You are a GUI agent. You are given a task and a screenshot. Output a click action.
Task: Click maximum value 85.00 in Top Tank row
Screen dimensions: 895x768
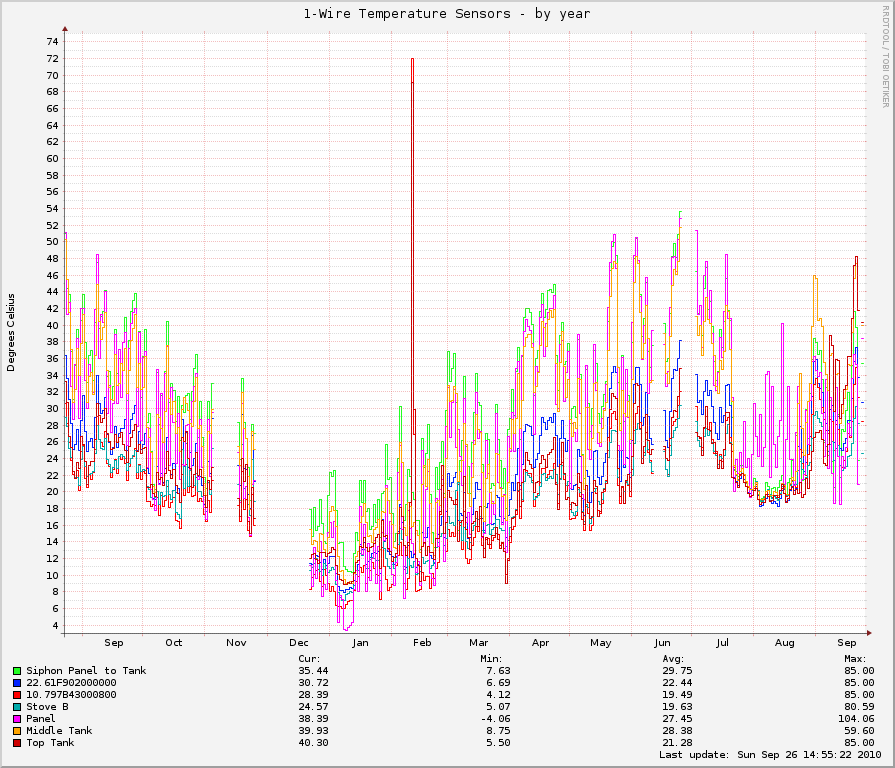pos(860,743)
